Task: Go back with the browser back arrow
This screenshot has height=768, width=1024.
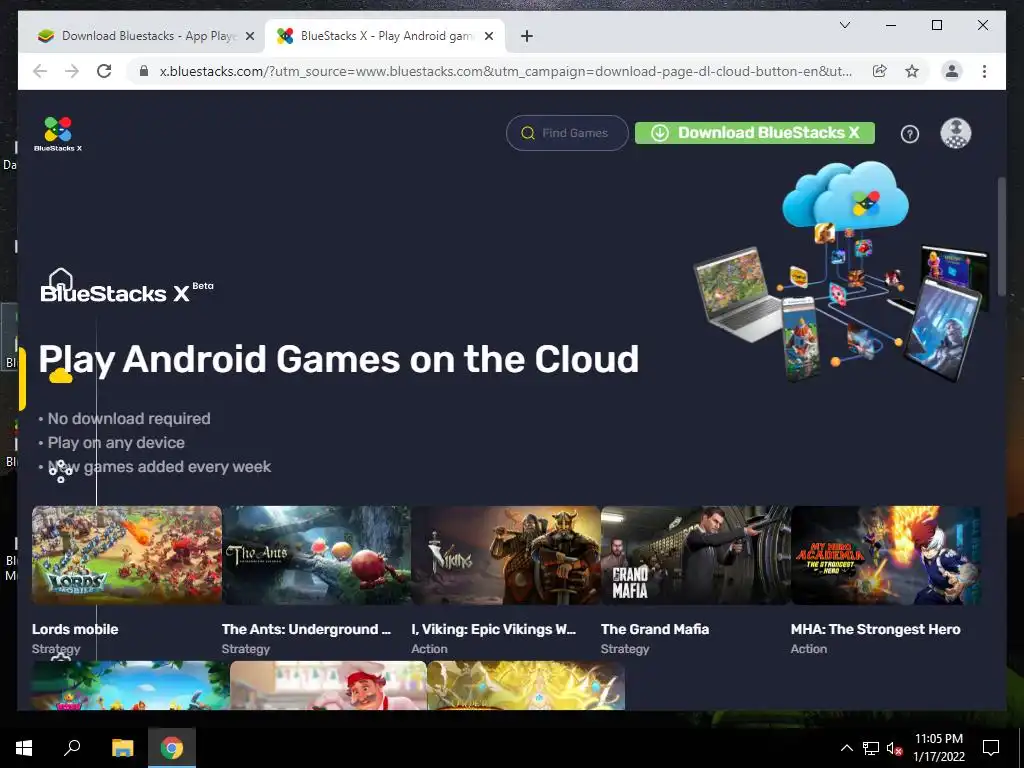Action: pyautogui.click(x=40, y=71)
